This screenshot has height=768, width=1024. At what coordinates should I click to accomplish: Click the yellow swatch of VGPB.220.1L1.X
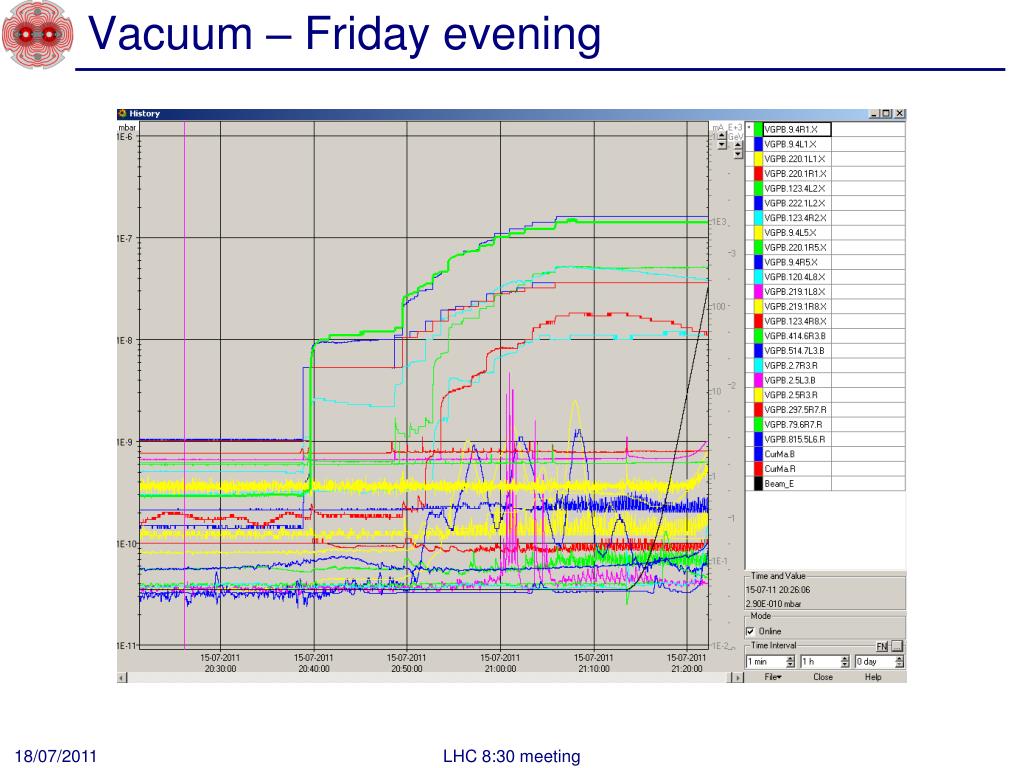[x=759, y=159]
